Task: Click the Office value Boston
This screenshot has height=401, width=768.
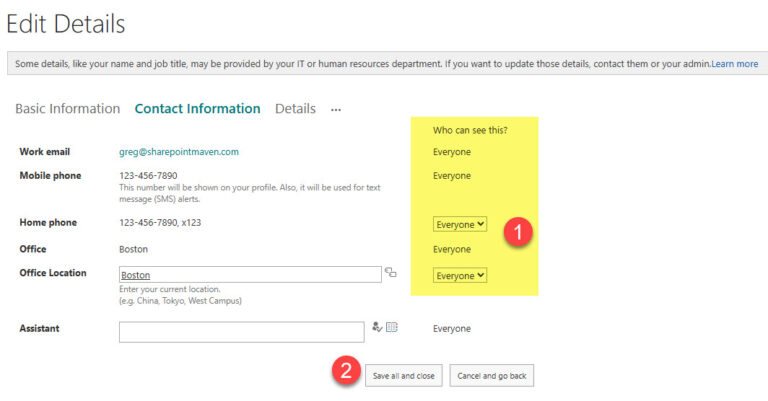Action: tap(133, 249)
